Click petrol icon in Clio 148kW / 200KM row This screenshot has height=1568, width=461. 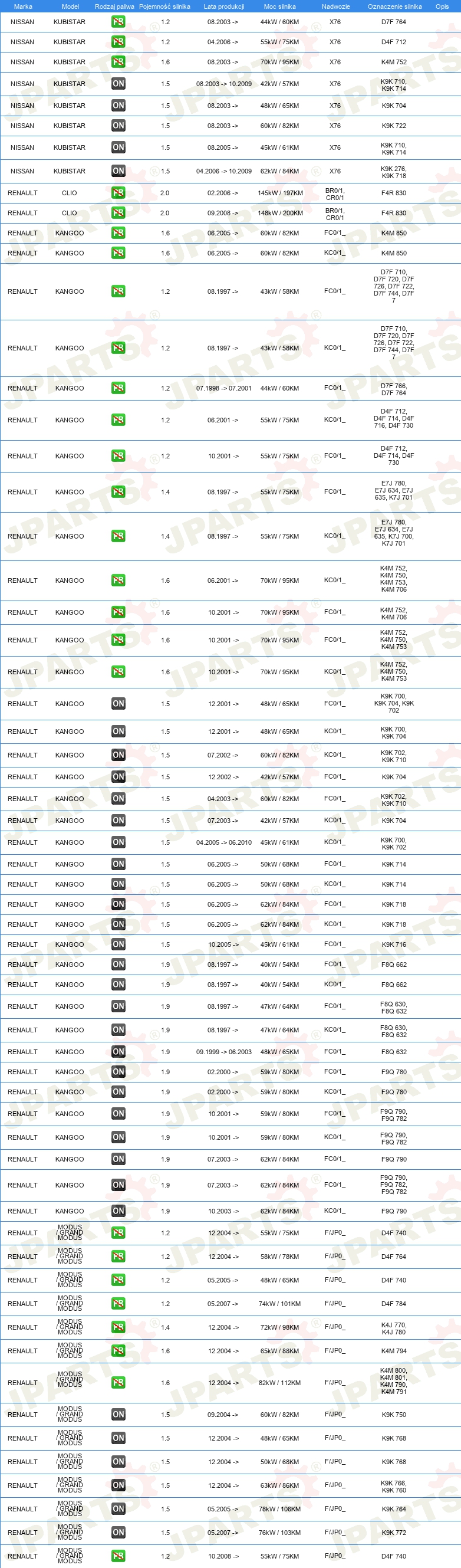118,213
